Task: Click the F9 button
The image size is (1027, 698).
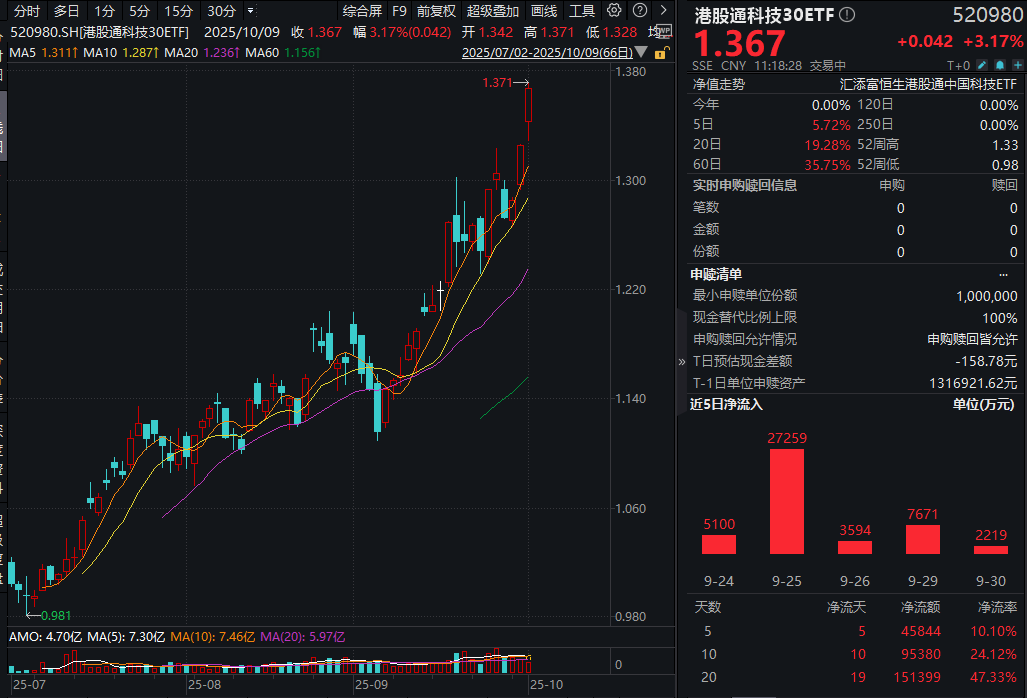Action: point(399,11)
